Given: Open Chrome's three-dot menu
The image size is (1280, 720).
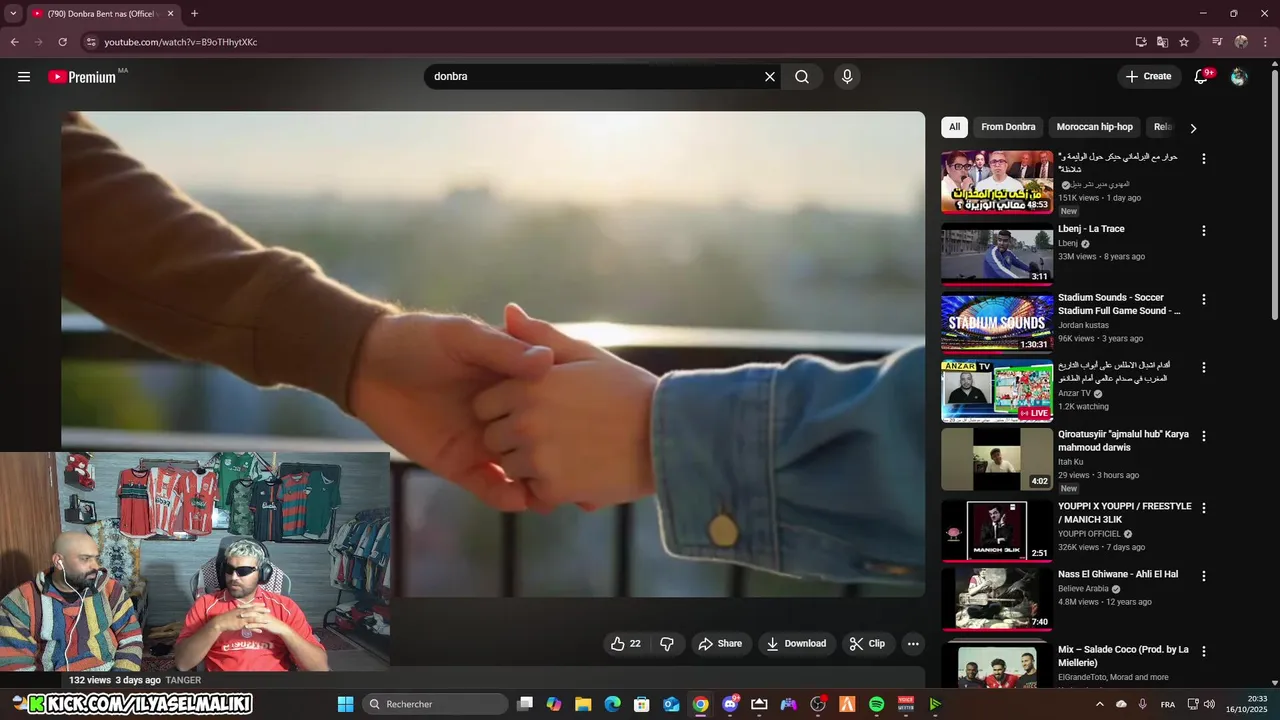Looking at the screenshot, I should (1265, 42).
